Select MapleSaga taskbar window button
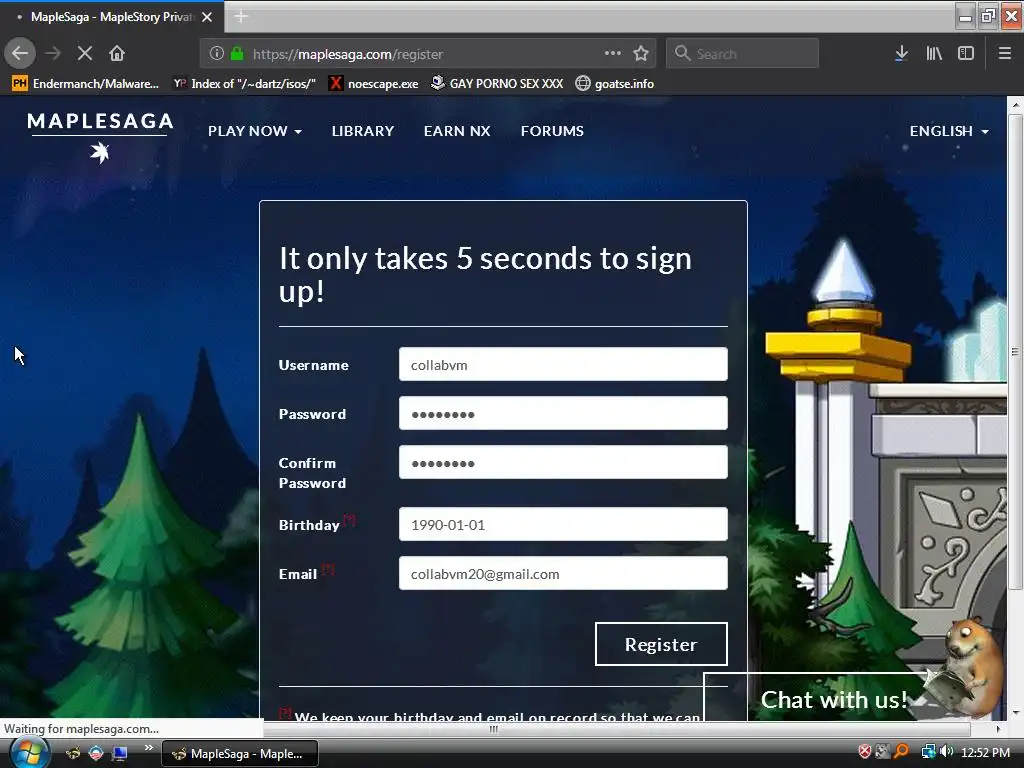 coord(240,754)
